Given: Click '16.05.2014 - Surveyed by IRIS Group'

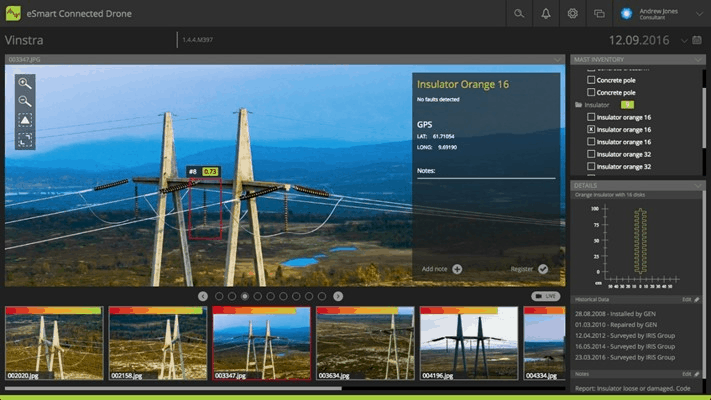Looking at the screenshot, I should [x=625, y=346].
